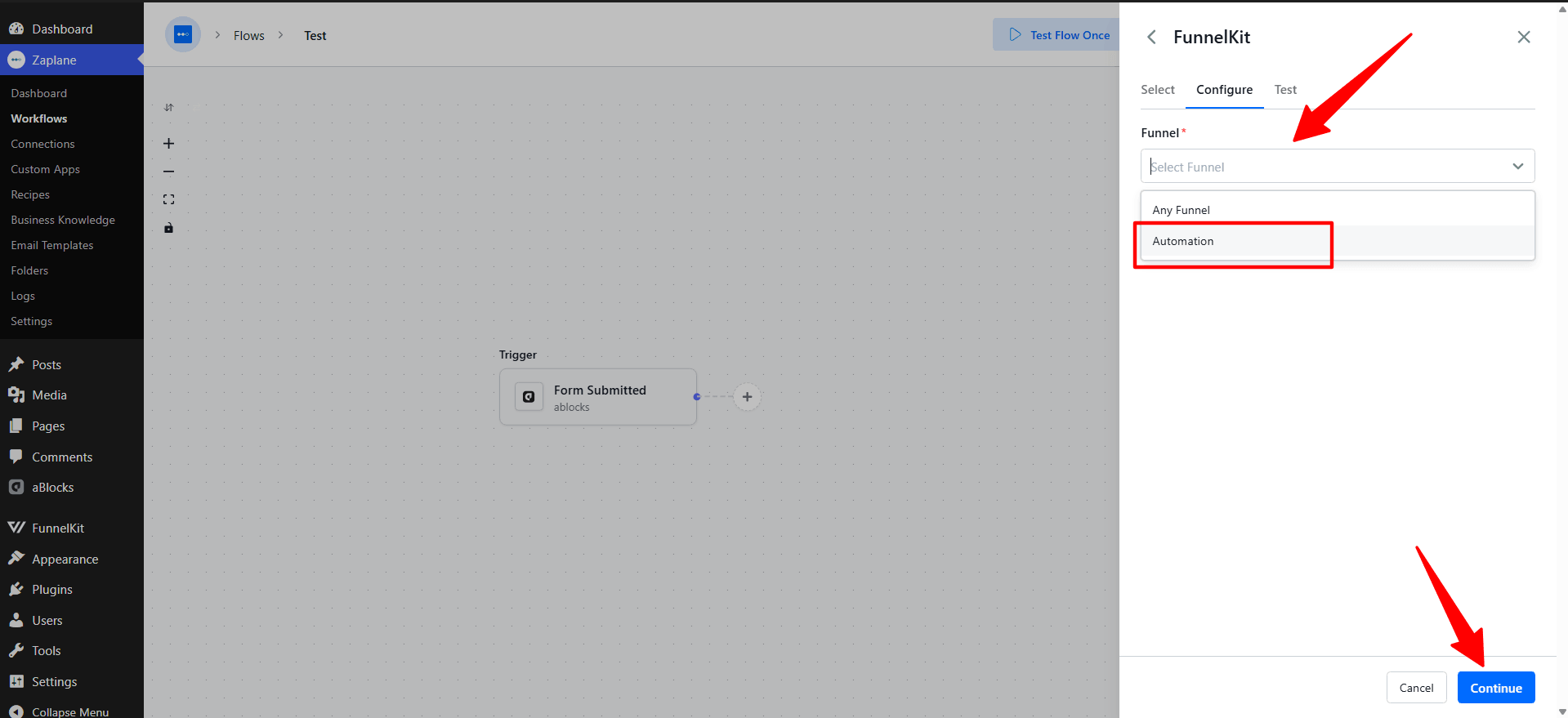This screenshot has height=718, width=1568.
Task: Click the FunnelKit sidebar icon
Action: (16, 528)
